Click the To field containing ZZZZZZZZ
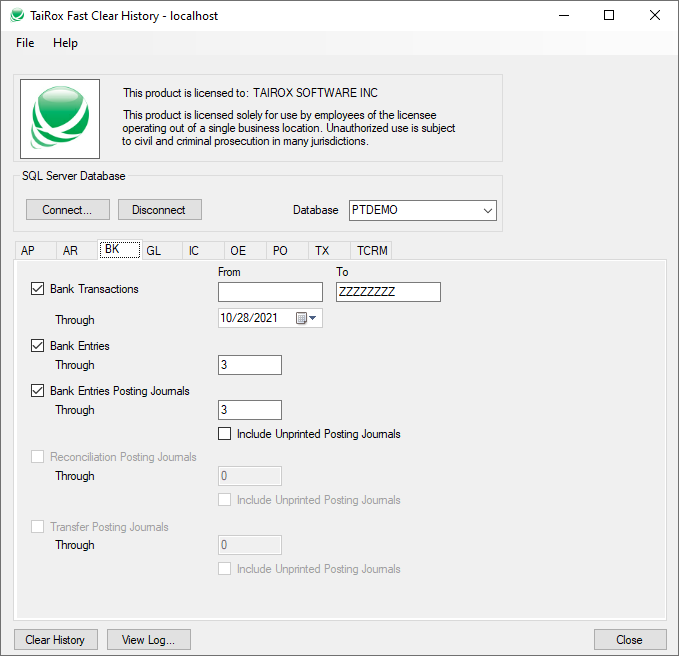The image size is (679, 656). coord(388,292)
